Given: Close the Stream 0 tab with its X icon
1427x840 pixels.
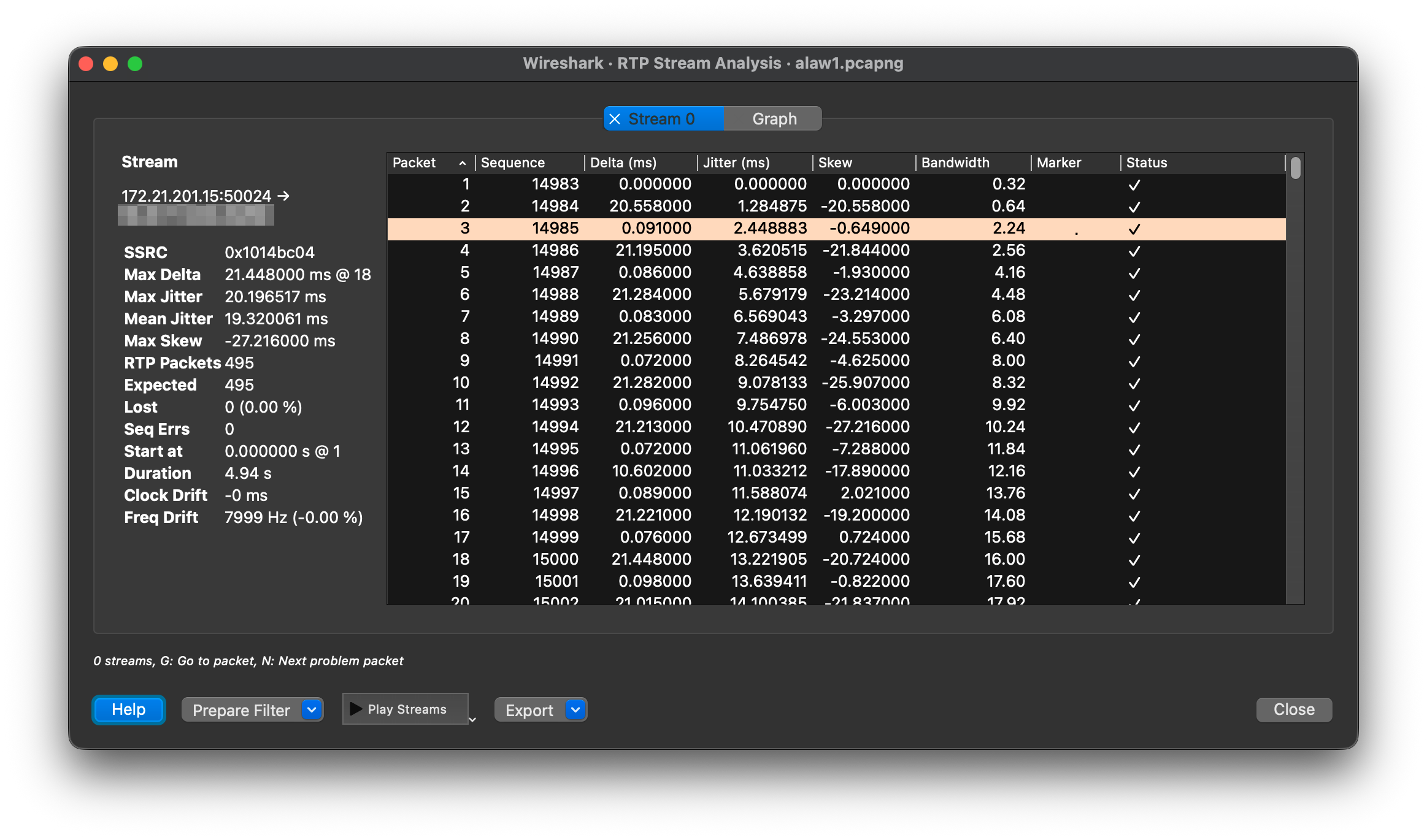Looking at the screenshot, I should point(615,119).
